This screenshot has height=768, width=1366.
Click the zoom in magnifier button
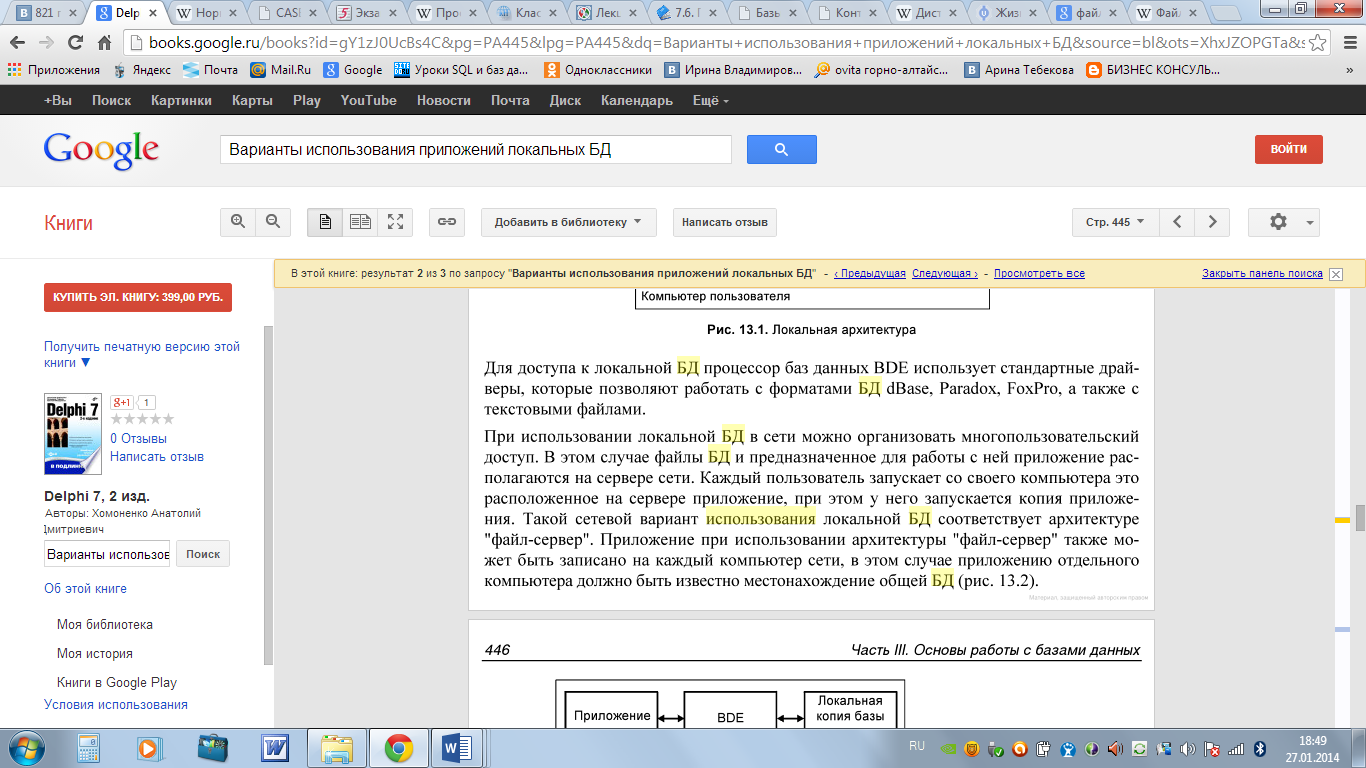pos(238,222)
